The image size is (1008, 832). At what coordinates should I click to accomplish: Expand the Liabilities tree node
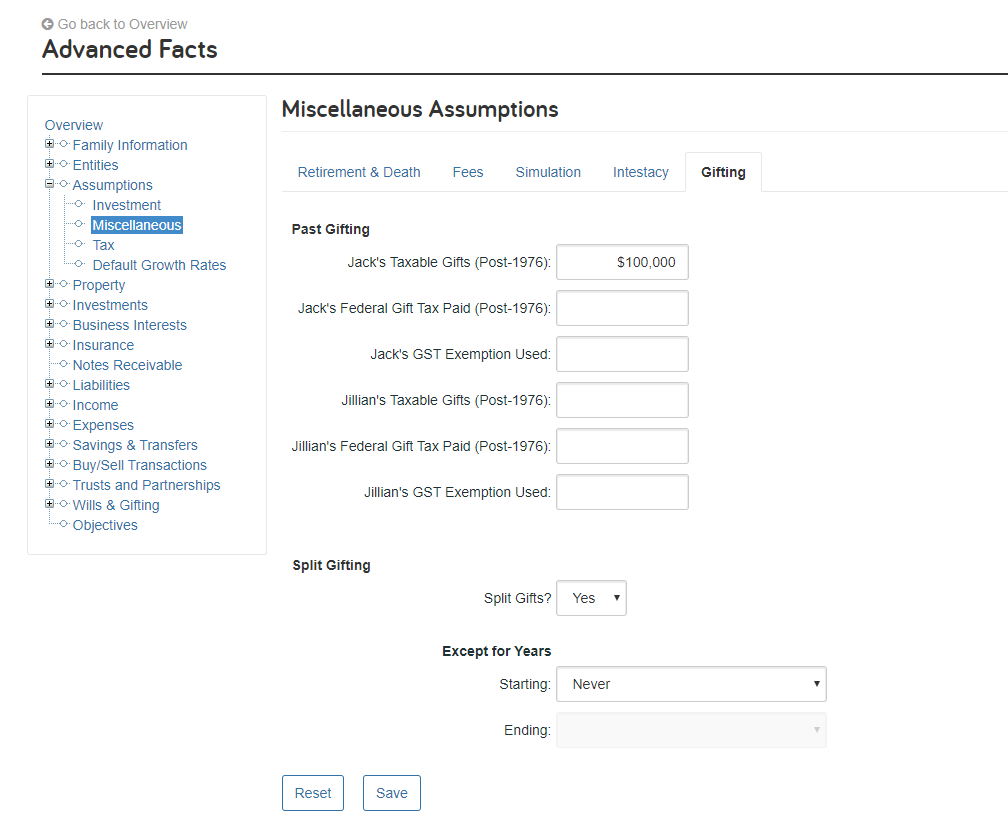coord(49,384)
